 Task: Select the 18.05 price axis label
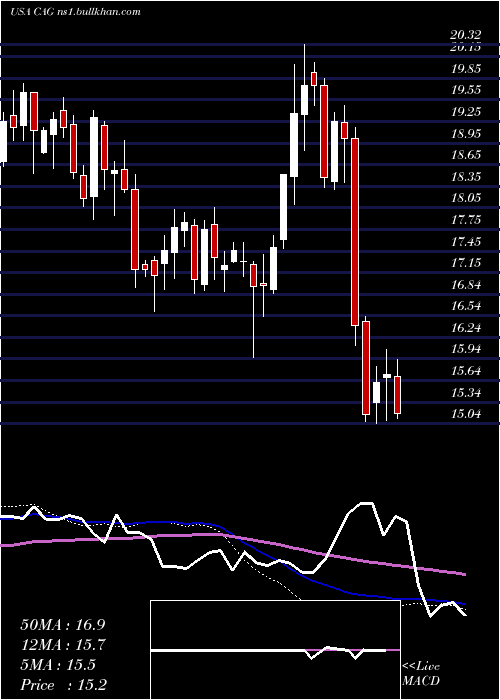pos(466,198)
